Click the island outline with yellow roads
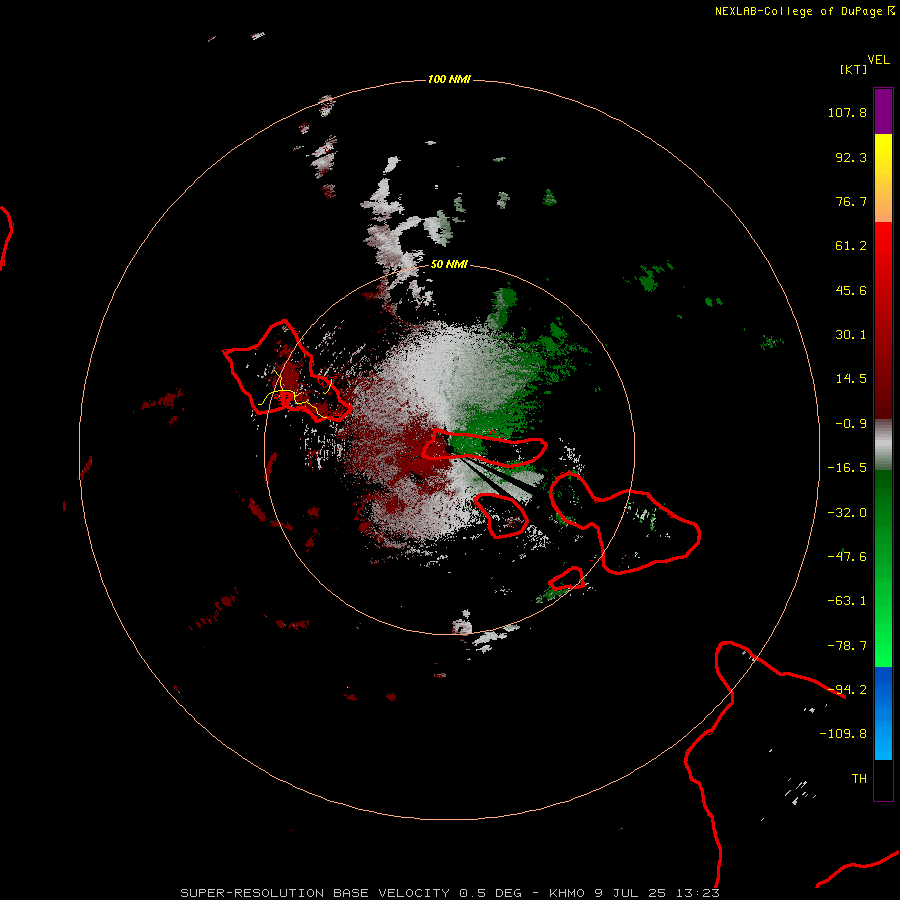Screen dimensions: 900x900 [x=287, y=371]
